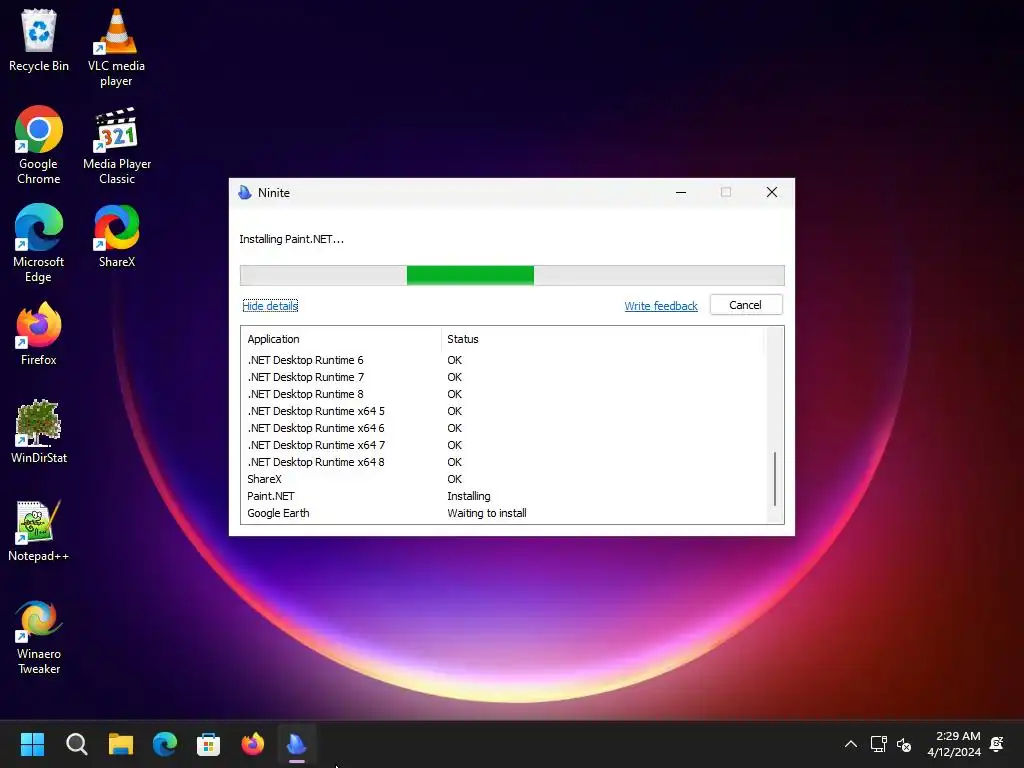Open File Explorer from the taskbar
This screenshot has width=1024, height=768.
(x=121, y=744)
